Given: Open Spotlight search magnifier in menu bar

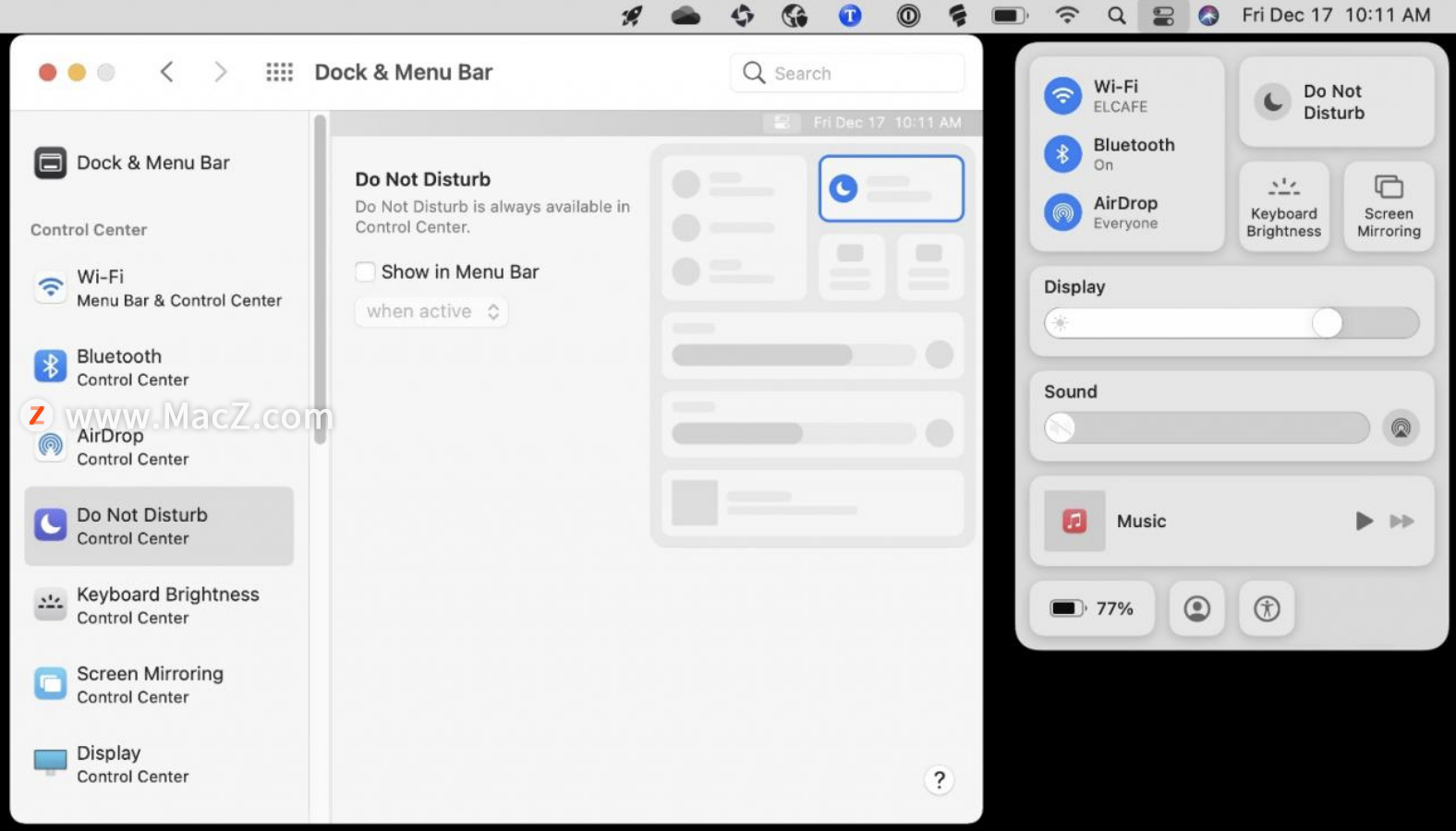Looking at the screenshot, I should (1117, 16).
